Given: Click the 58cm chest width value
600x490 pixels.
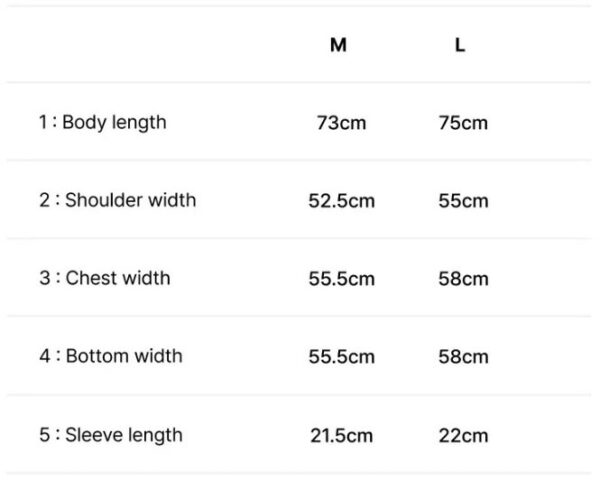Looking at the screenshot, I should tap(463, 279).
